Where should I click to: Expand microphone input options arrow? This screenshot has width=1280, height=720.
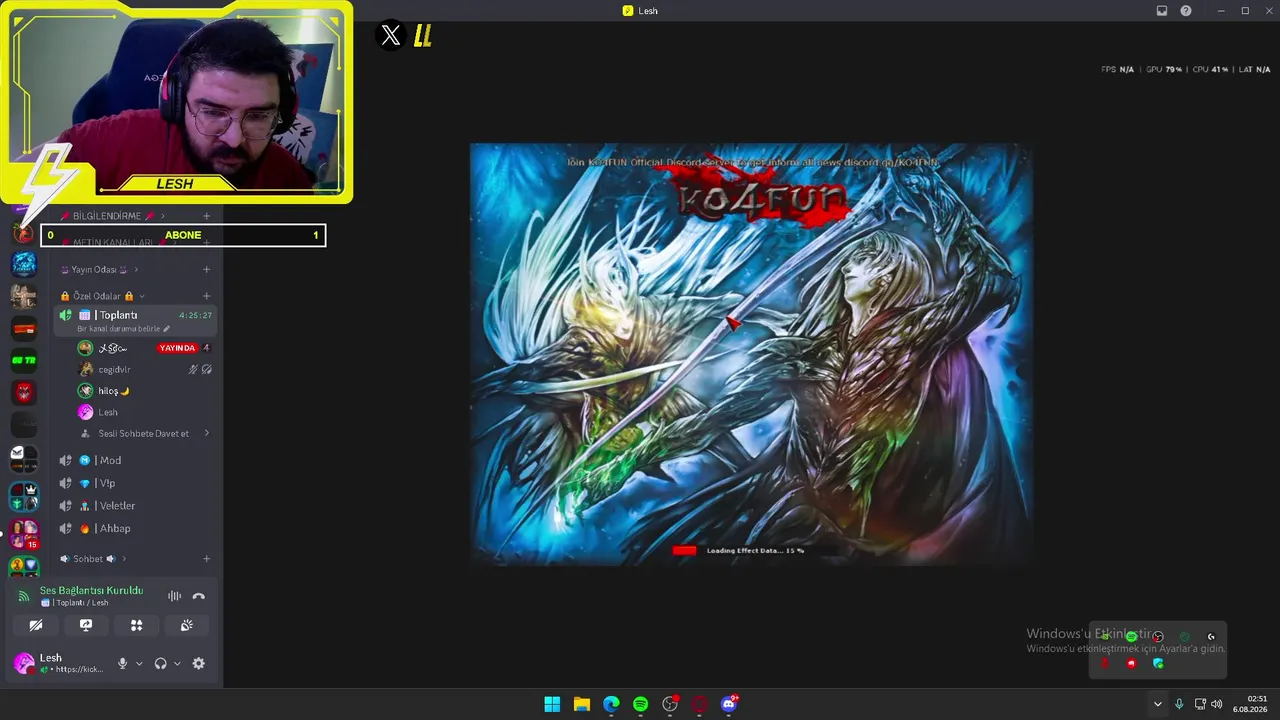point(139,663)
